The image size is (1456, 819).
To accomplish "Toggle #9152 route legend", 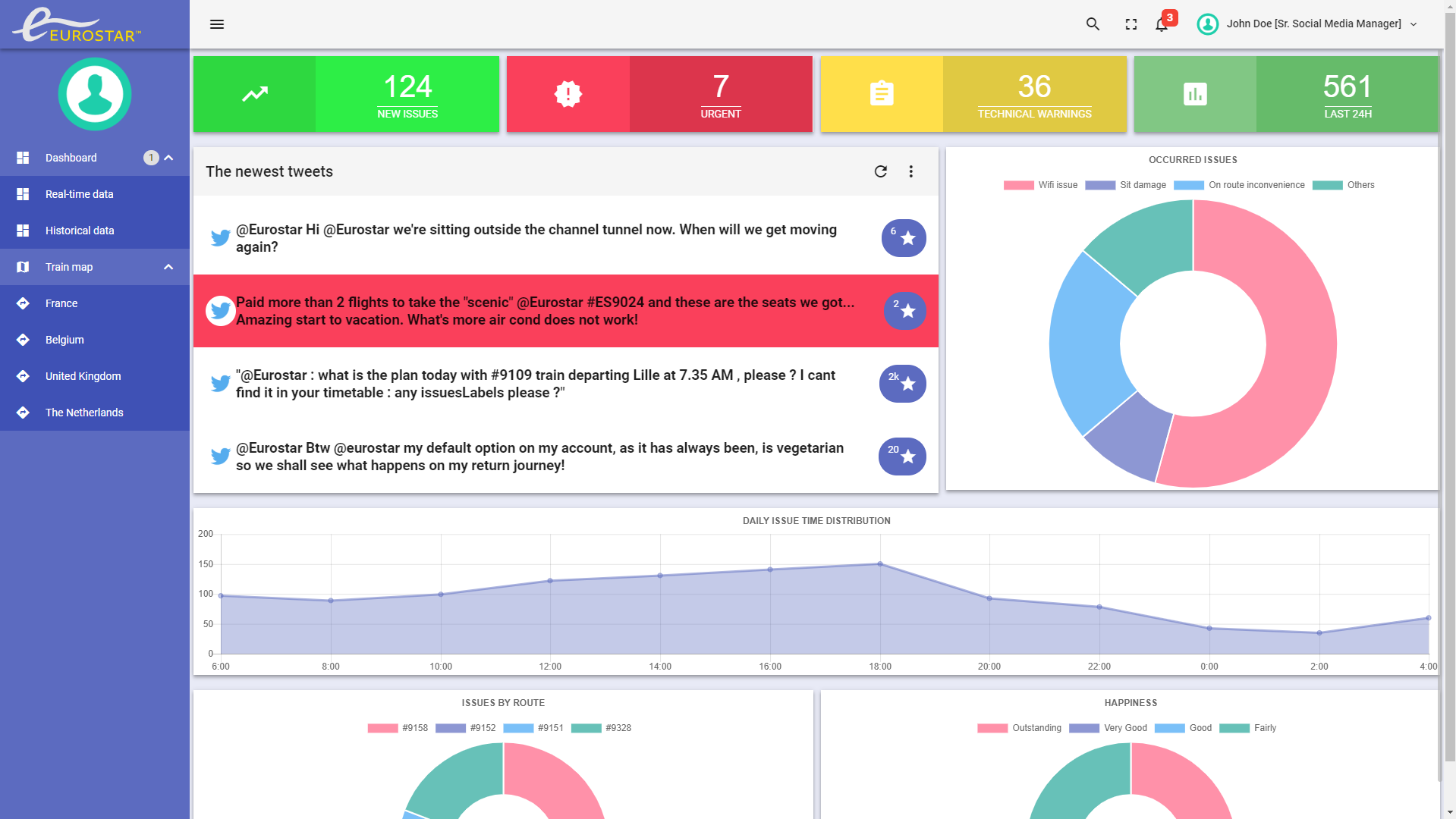I will (x=465, y=728).
